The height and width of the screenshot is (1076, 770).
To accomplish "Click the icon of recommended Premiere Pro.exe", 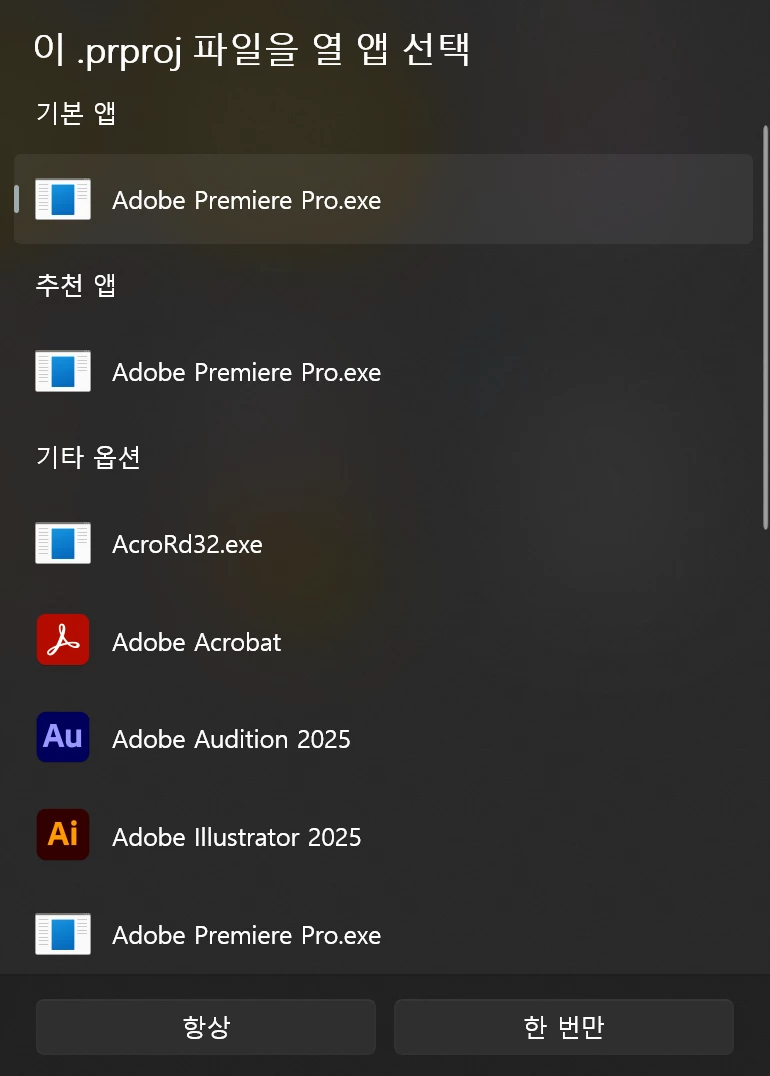I will [x=63, y=371].
